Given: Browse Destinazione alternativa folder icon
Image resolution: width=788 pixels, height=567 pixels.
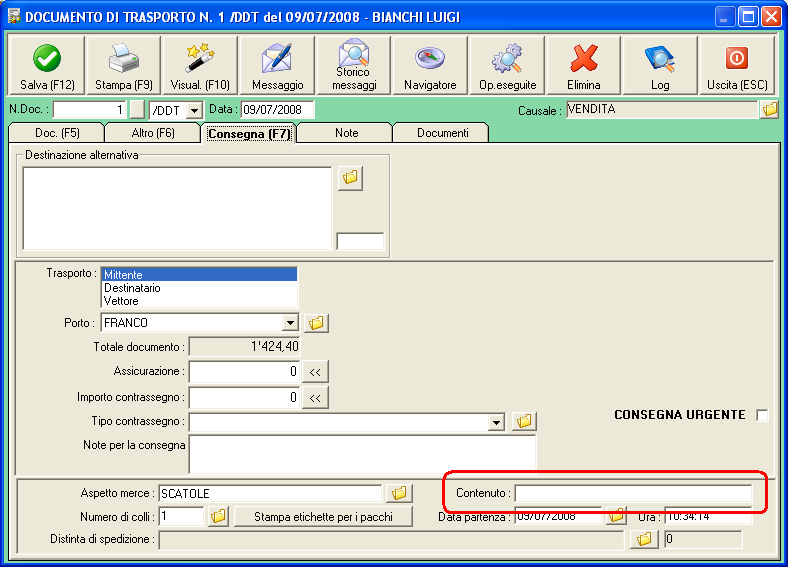Looking at the screenshot, I should click(x=350, y=178).
